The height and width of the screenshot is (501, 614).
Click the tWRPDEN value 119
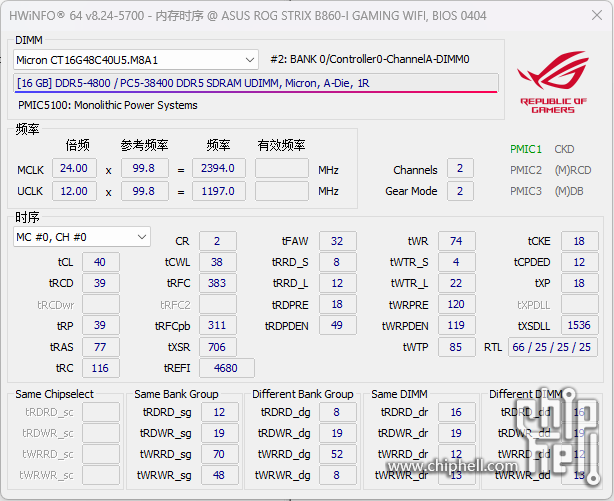(457, 326)
